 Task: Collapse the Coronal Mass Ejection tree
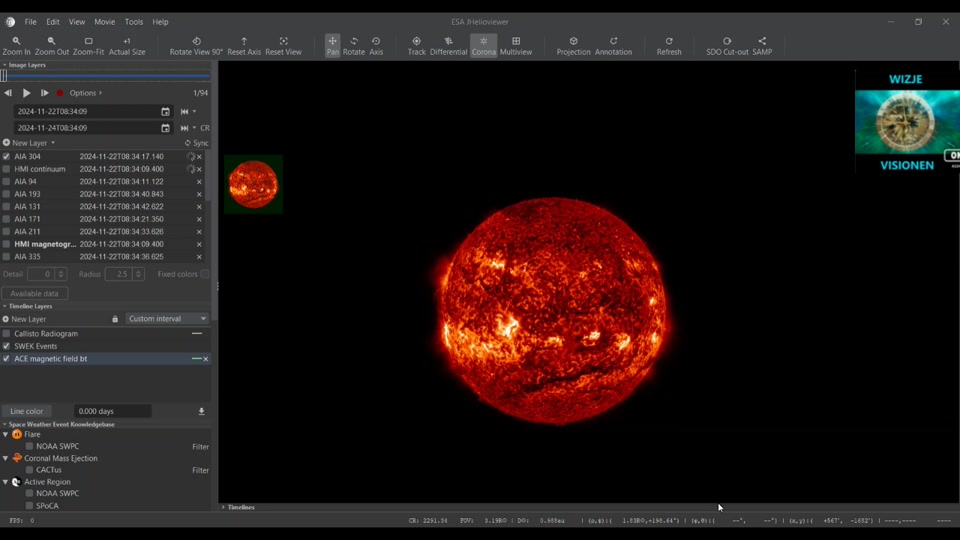click(5, 458)
